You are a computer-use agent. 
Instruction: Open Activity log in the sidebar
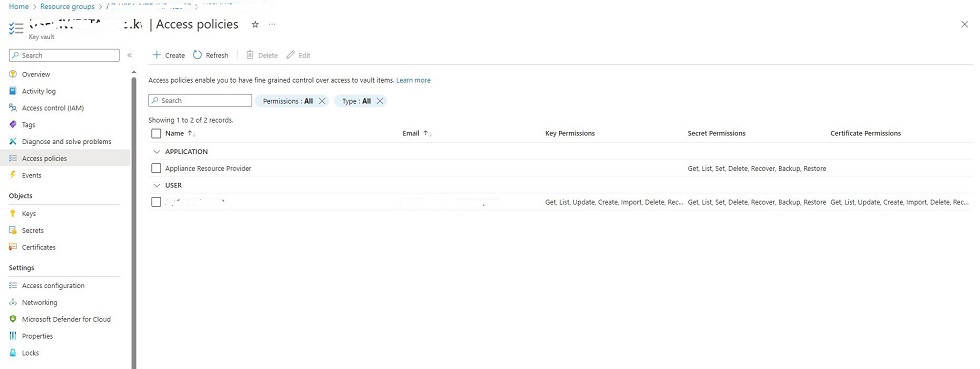39,91
